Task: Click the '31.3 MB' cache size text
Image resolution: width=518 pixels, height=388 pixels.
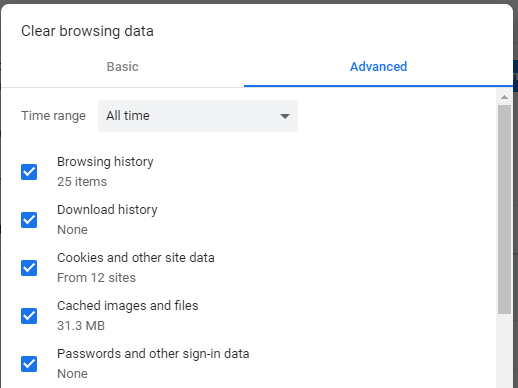Action: coord(81,326)
